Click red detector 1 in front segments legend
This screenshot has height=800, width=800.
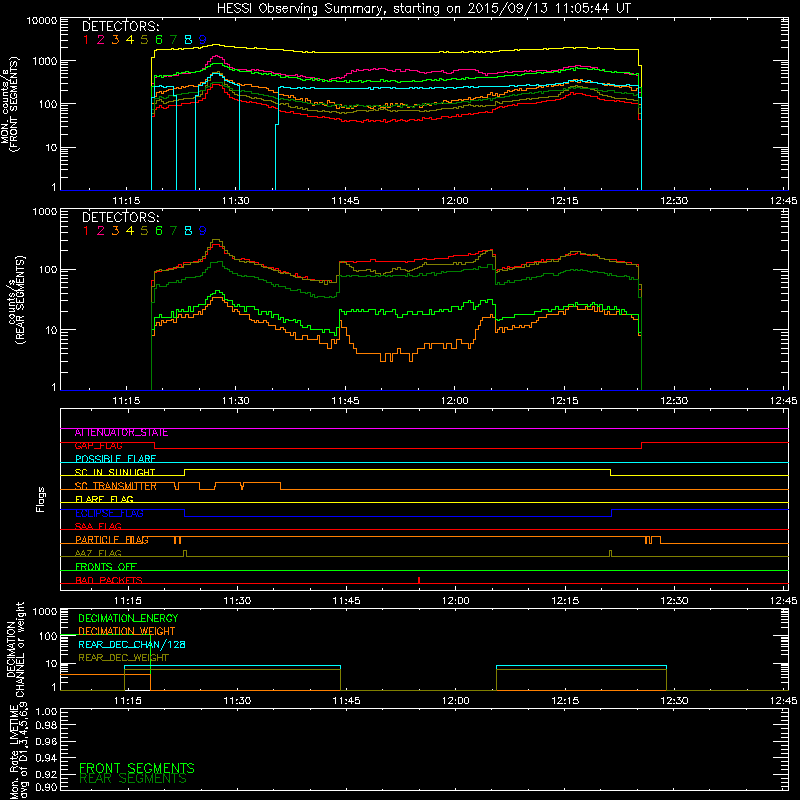tap(86, 39)
